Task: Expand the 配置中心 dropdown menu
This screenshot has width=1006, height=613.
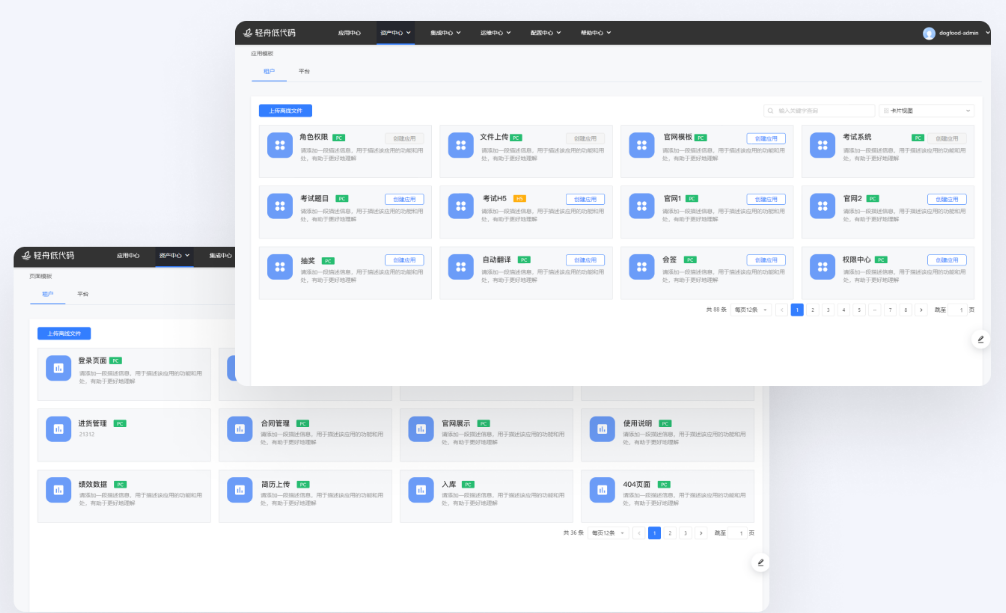Action: pyautogui.click(x=545, y=33)
